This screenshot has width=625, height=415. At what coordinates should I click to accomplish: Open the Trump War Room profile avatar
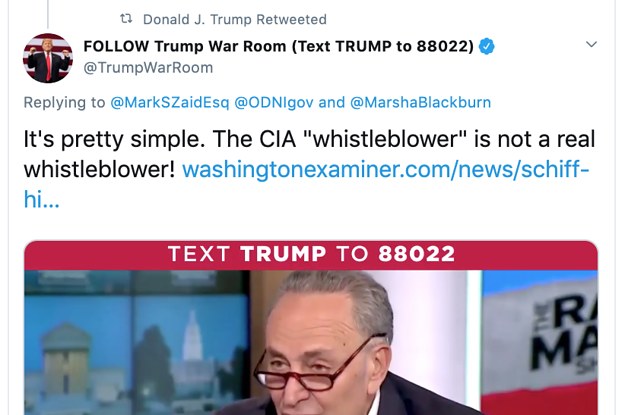point(48,58)
